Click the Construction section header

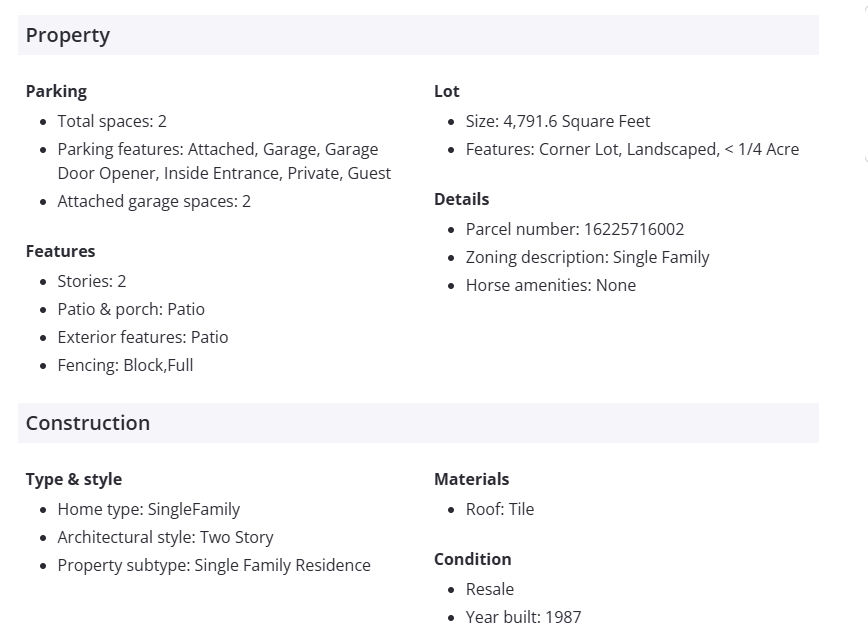click(x=88, y=423)
